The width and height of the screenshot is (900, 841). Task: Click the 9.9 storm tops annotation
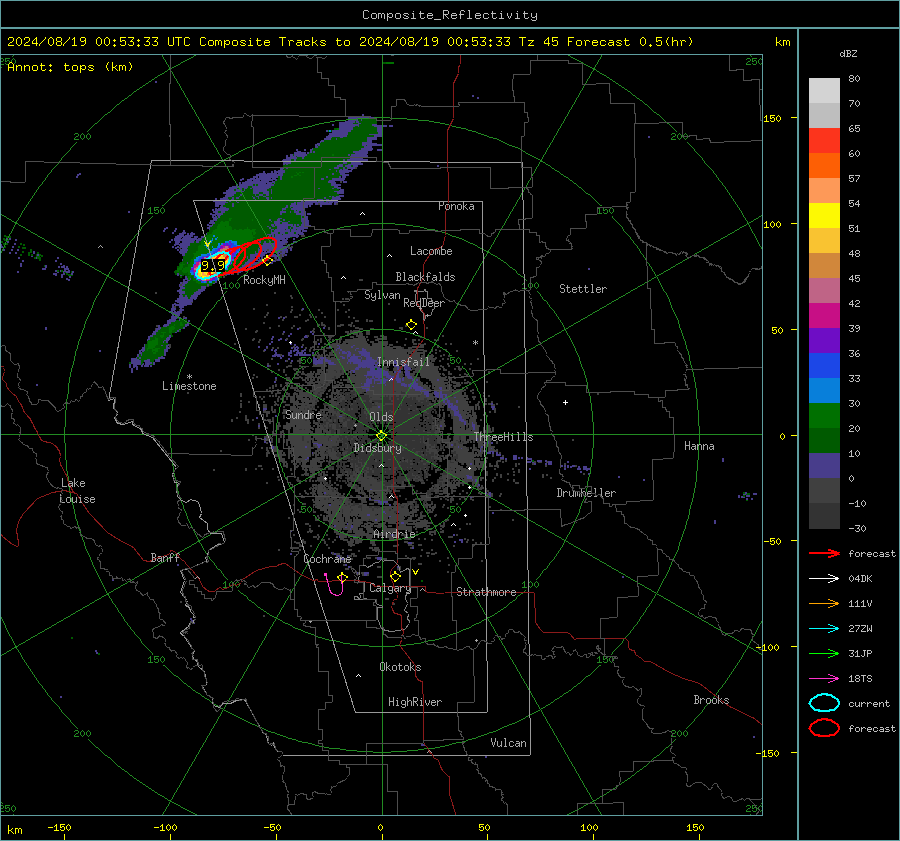click(x=213, y=265)
